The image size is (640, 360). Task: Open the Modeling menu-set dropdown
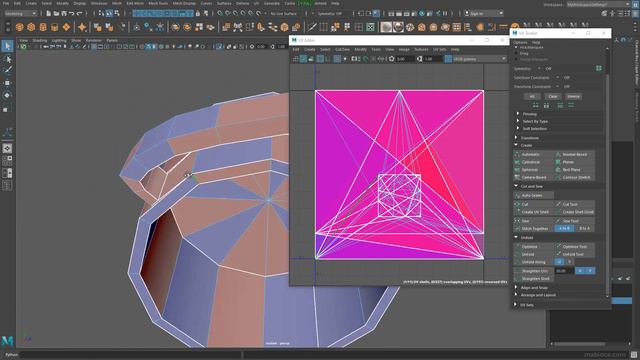[x=20, y=13]
